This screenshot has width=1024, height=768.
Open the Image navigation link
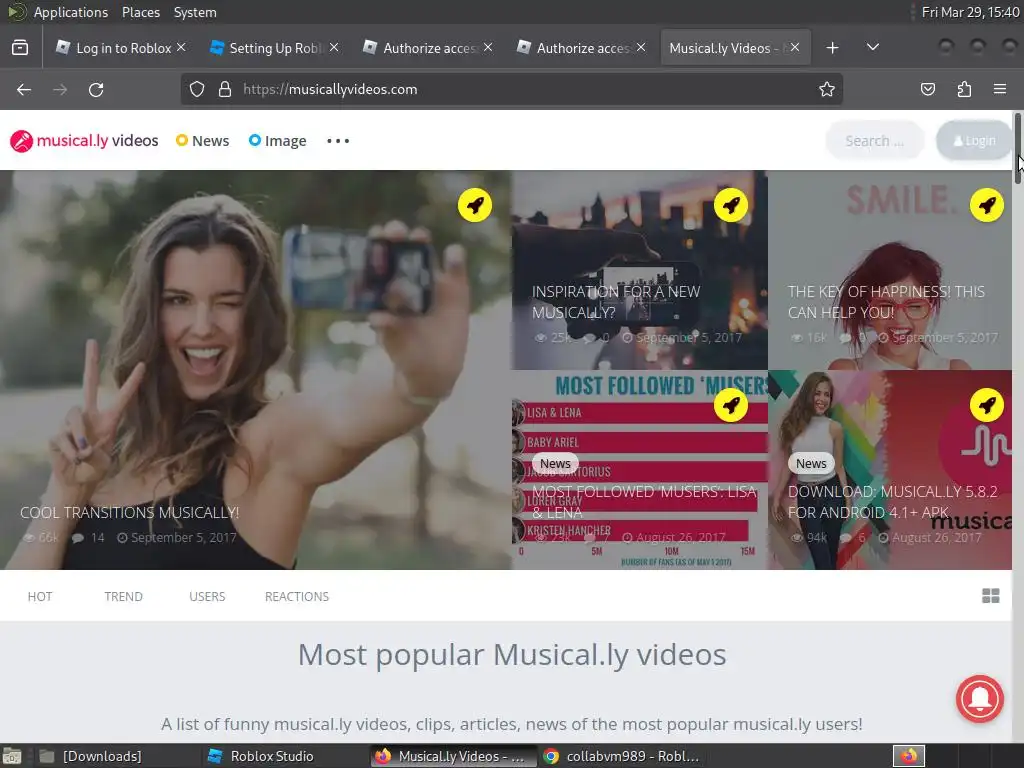tap(278, 141)
